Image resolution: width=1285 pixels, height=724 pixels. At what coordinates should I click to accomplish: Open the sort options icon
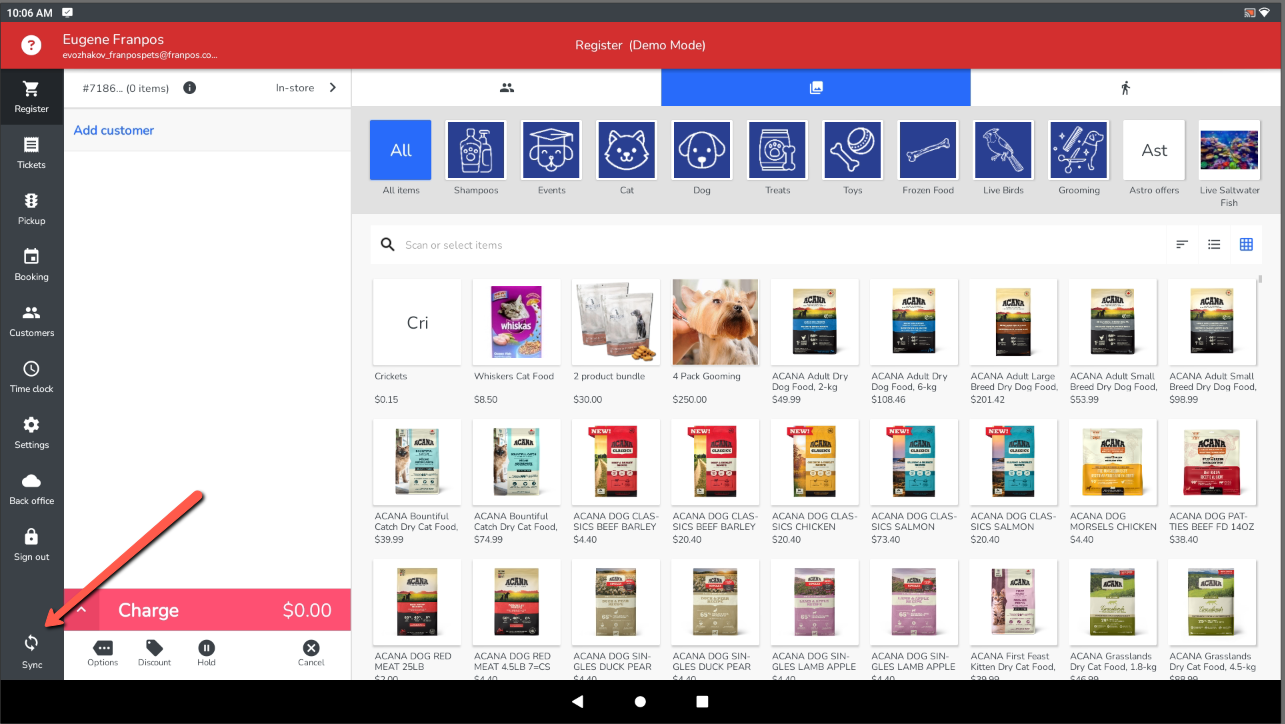click(x=1182, y=245)
